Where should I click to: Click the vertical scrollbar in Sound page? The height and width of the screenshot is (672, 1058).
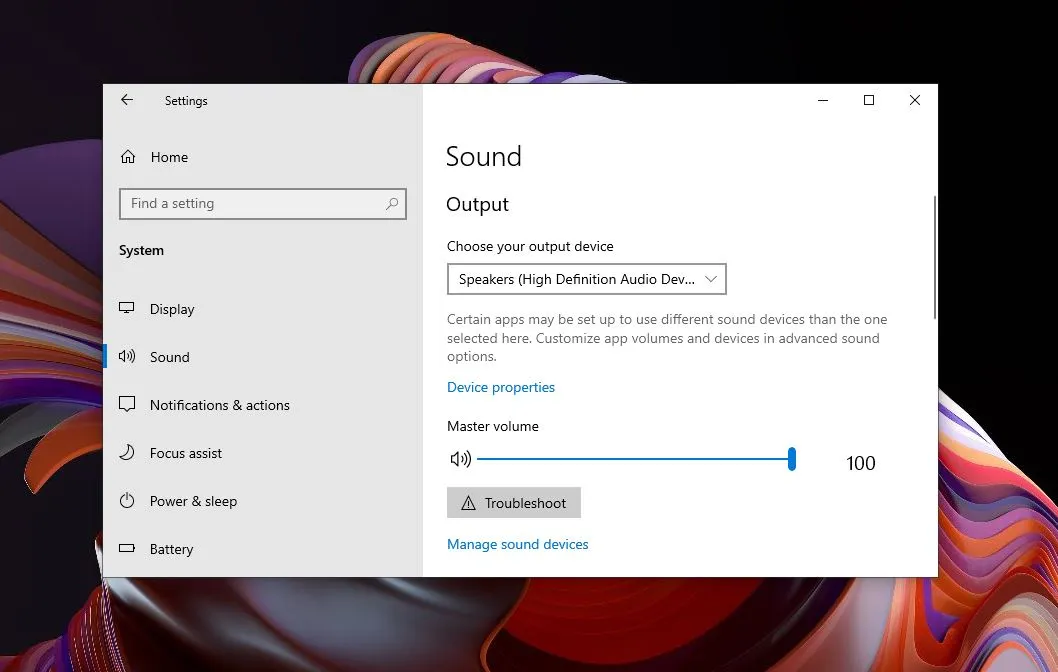[x=934, y=258]
